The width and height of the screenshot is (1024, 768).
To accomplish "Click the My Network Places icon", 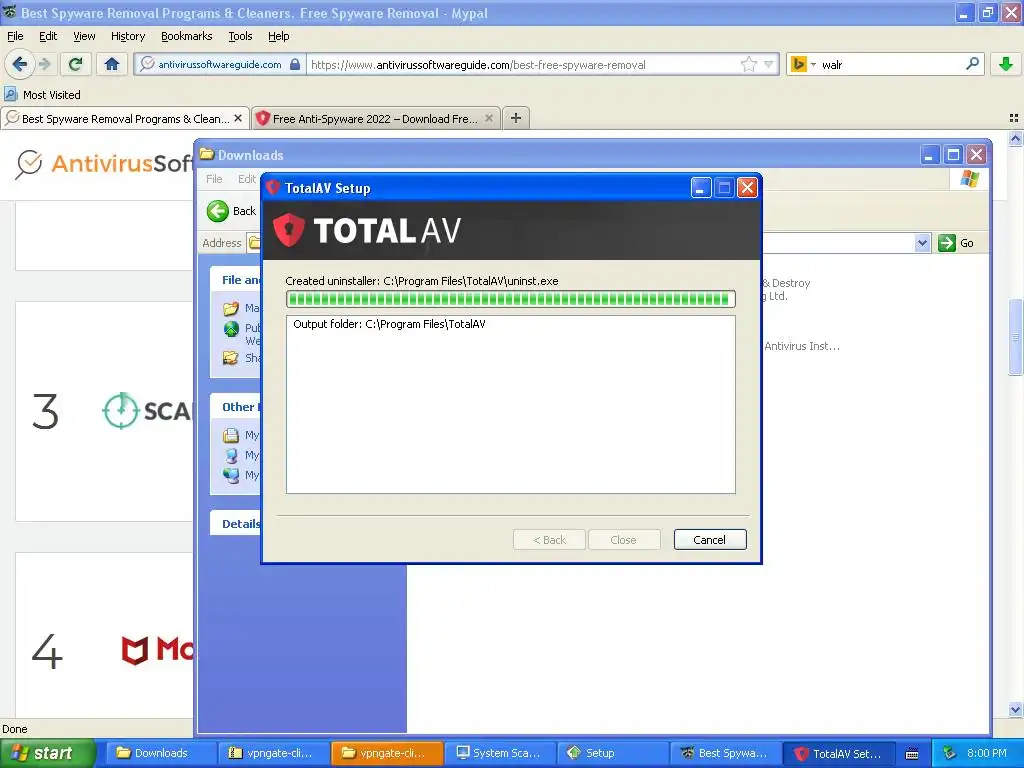I will tap(231, 475).
